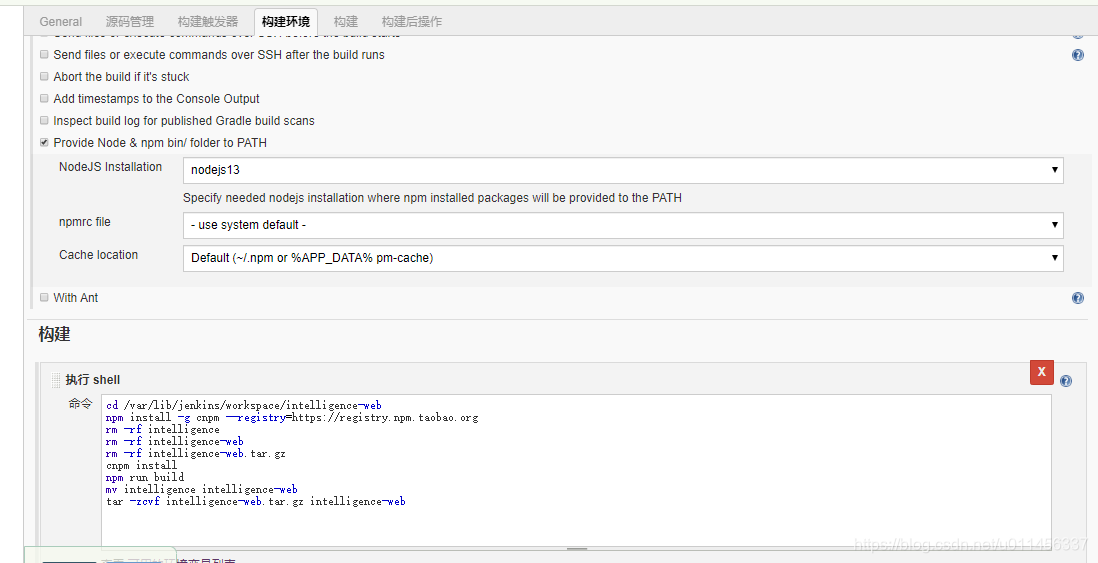Click the 'tar -zcvf' command line
The height and width of the screenshot is (563, 1098).
(x=256, y=501)
